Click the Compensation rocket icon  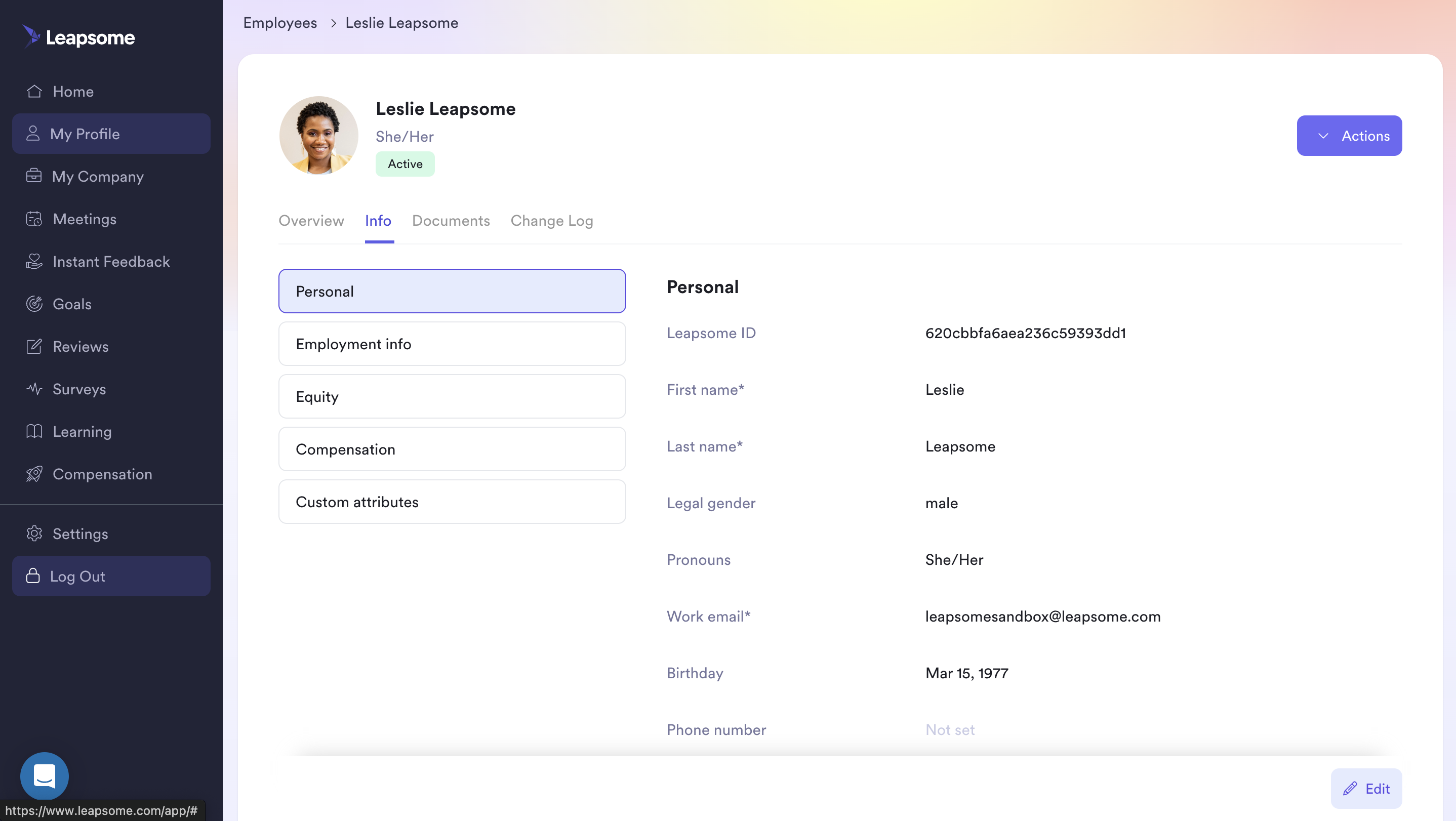[34, 473]
